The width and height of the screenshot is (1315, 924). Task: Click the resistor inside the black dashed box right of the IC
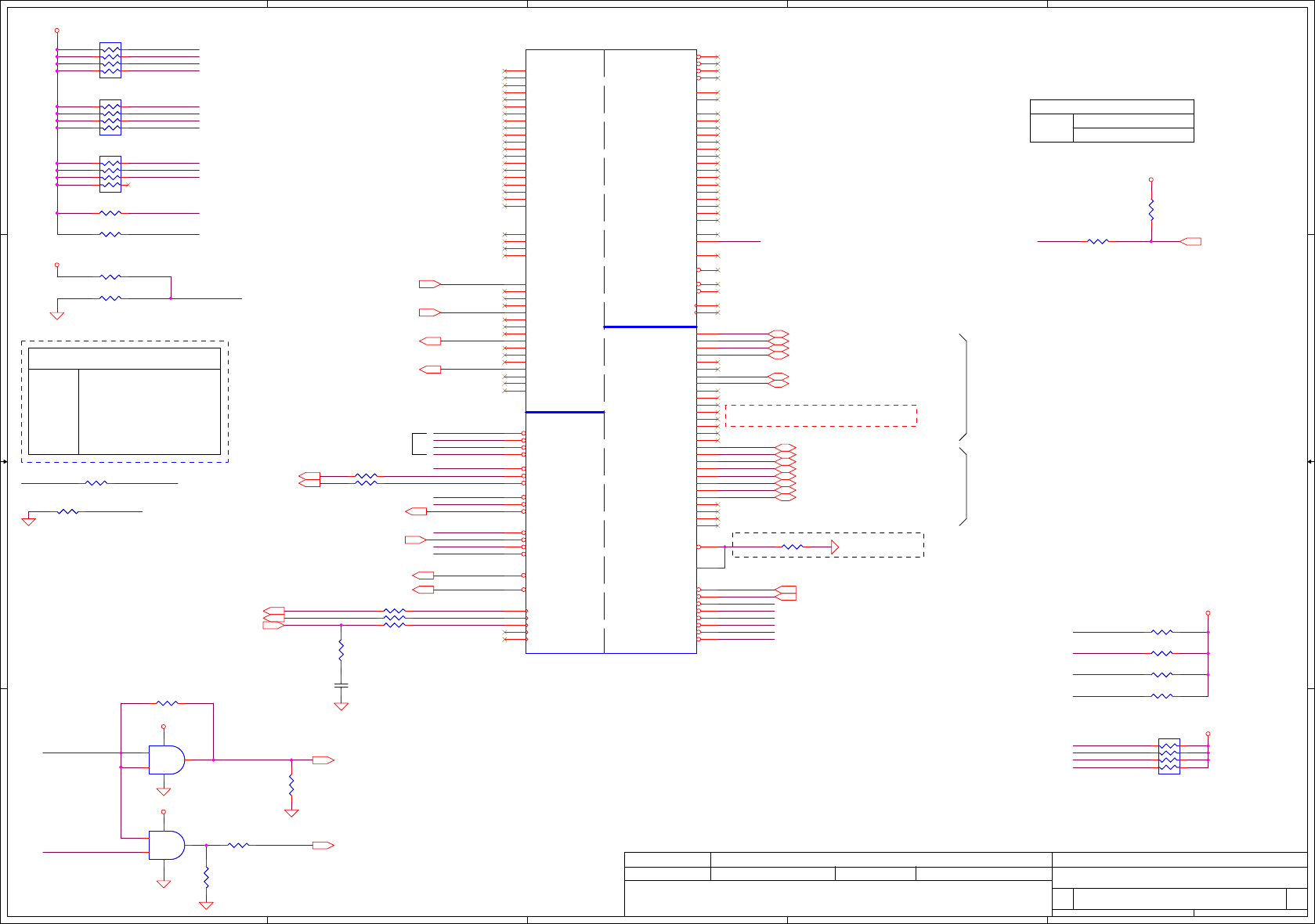click(793, 547)
